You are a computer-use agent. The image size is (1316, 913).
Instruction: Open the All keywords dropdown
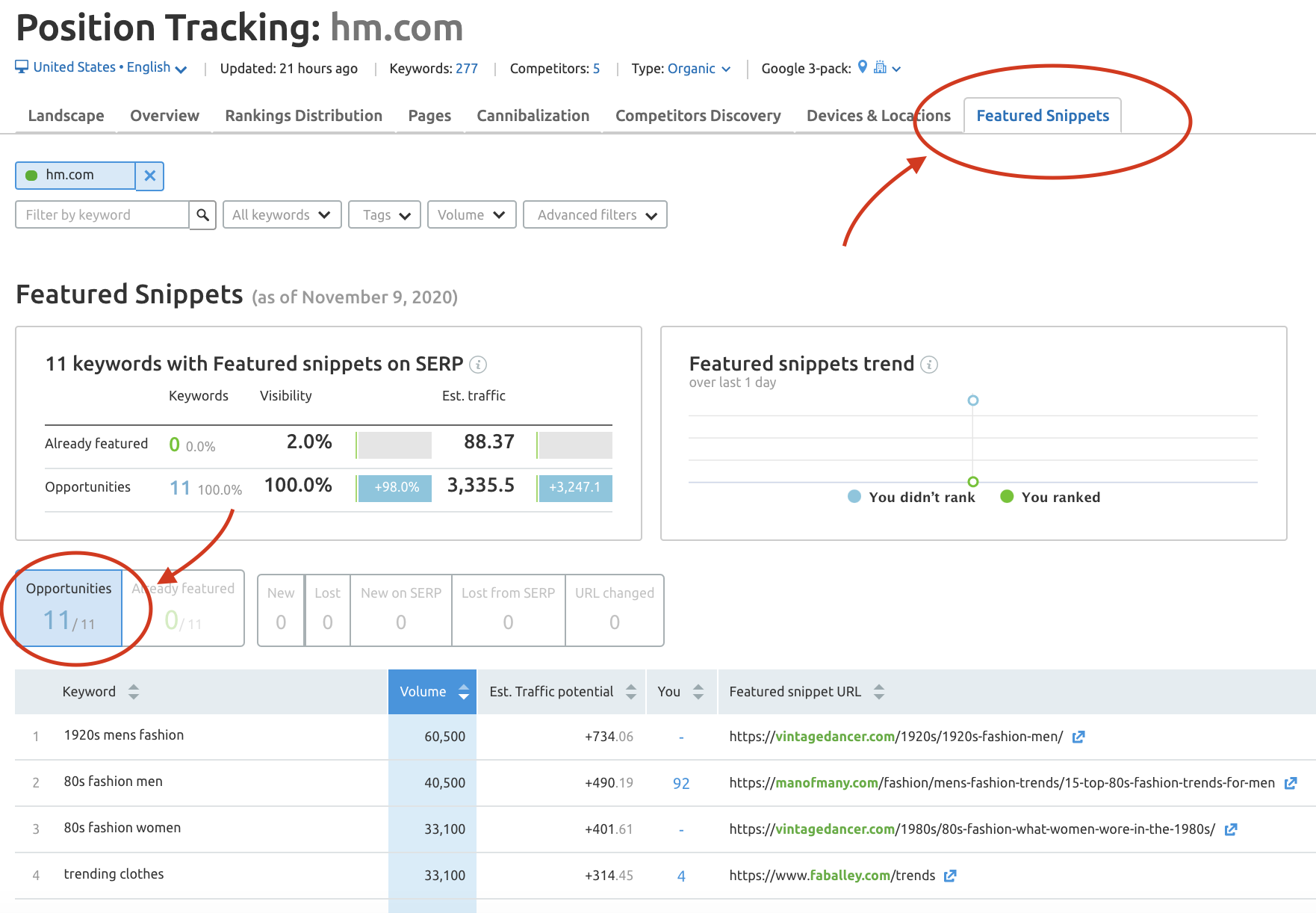pyautogui.click(x=282, y=214)
